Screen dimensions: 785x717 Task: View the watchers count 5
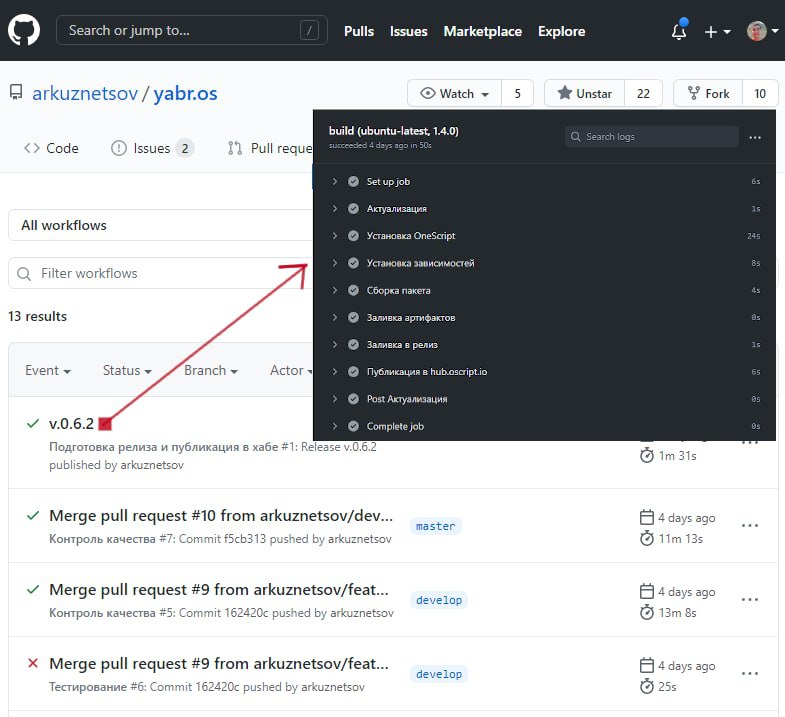[x=517, y=93]
